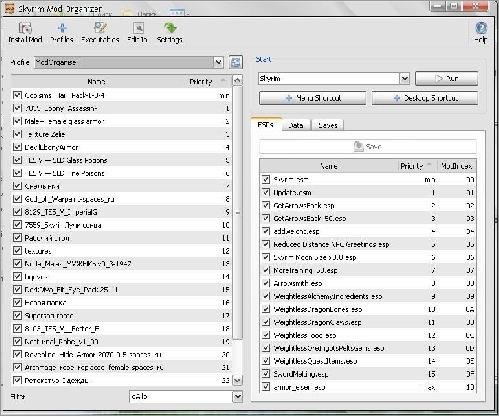Switch to the ESPs tab
Screen dimensions: 499x416
tap(266, 125)
